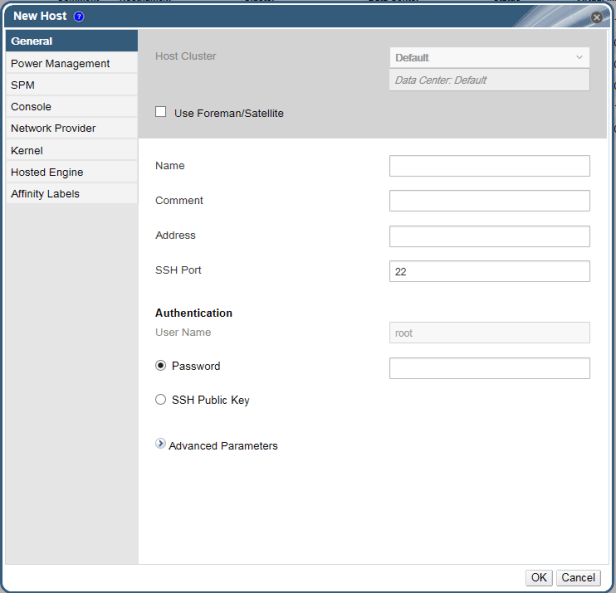Screen dimensions: 616x593
Task: Open the Host Cluster dropdown
Action: pyautogui.click(x=489, y=58)
